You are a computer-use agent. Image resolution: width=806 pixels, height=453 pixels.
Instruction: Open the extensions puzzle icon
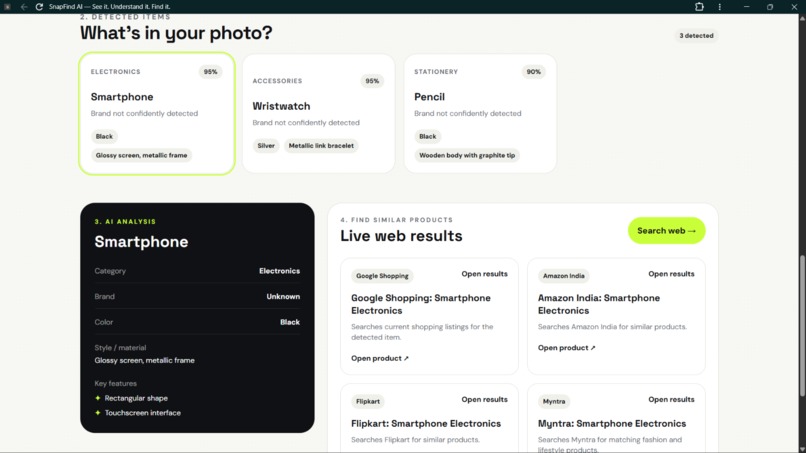tap(699, 7)
